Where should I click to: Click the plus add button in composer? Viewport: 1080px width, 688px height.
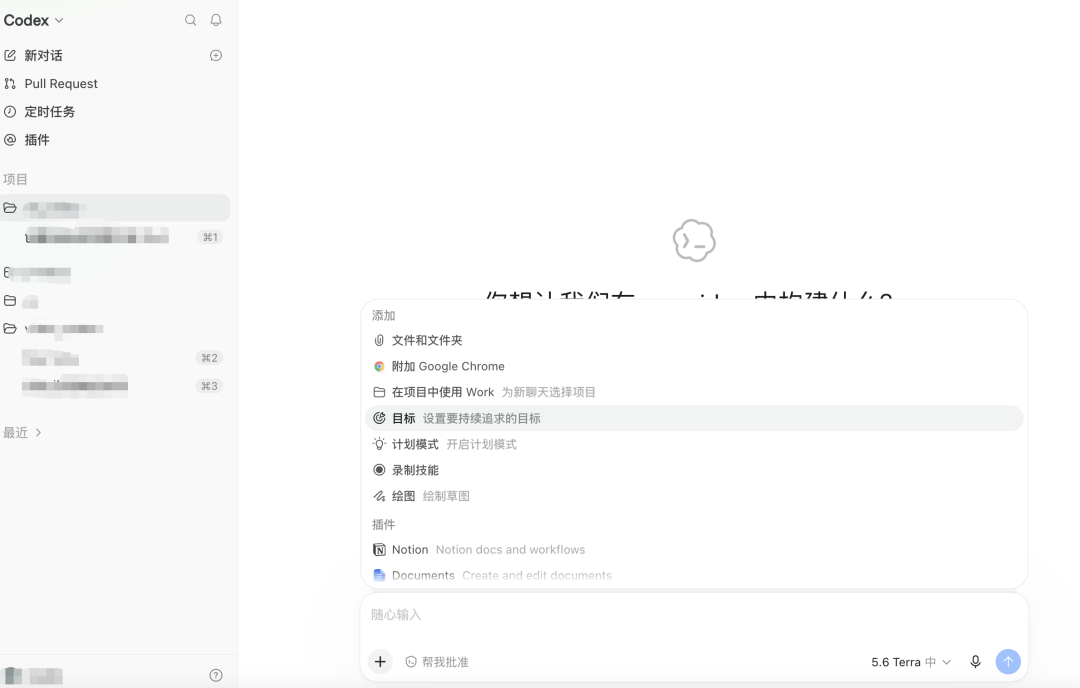coord(380,662)
